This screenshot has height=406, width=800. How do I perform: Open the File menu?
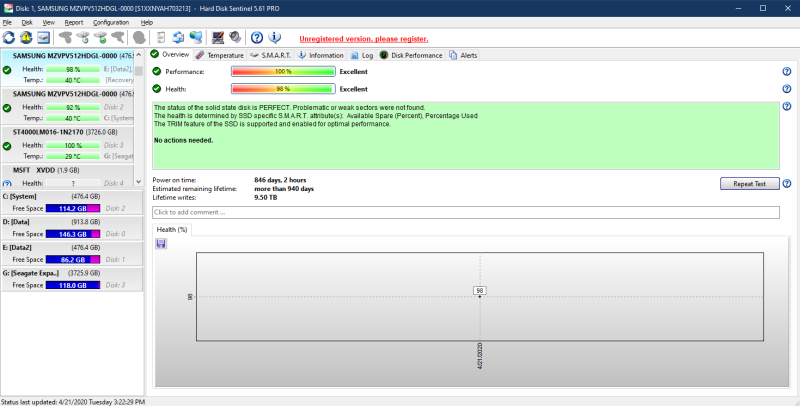(x=7, y=22)
